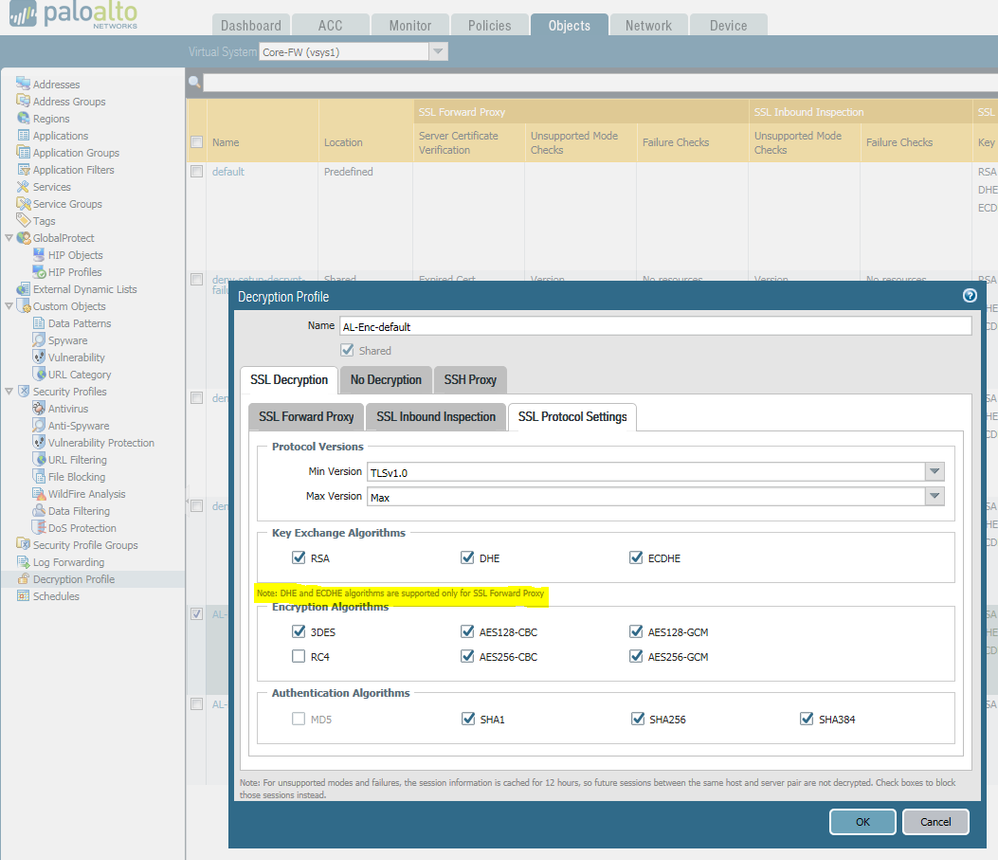This screenshot has width=998, height=860.
Task: Click the Tags icon in sidebar
Action: (23, 221)
